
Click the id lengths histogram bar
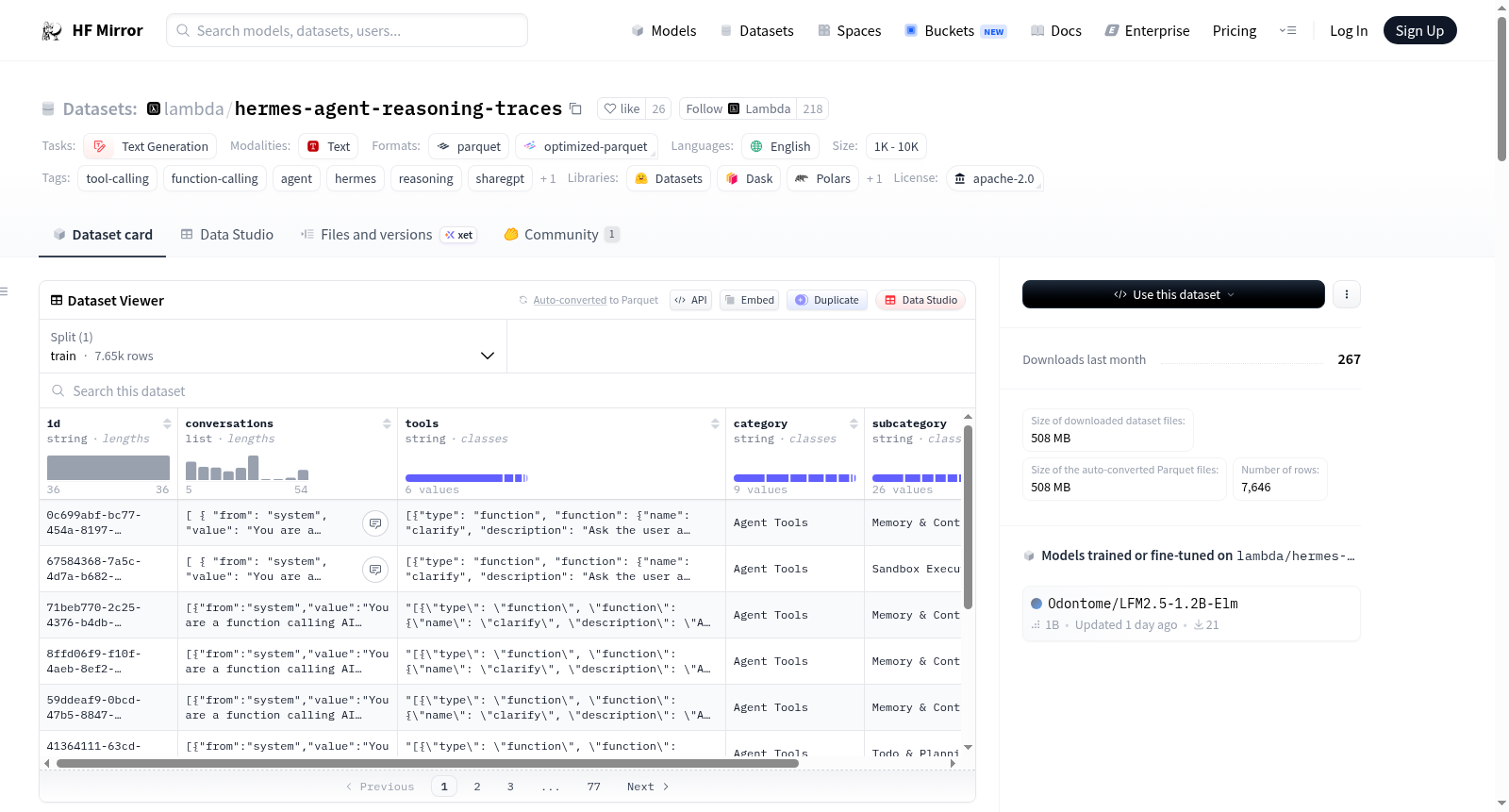108,468
